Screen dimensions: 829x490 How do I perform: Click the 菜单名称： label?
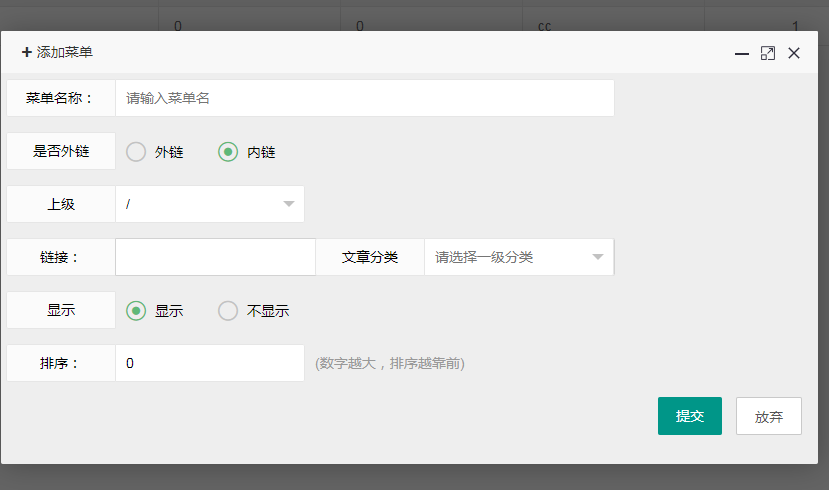click(59, 98)
